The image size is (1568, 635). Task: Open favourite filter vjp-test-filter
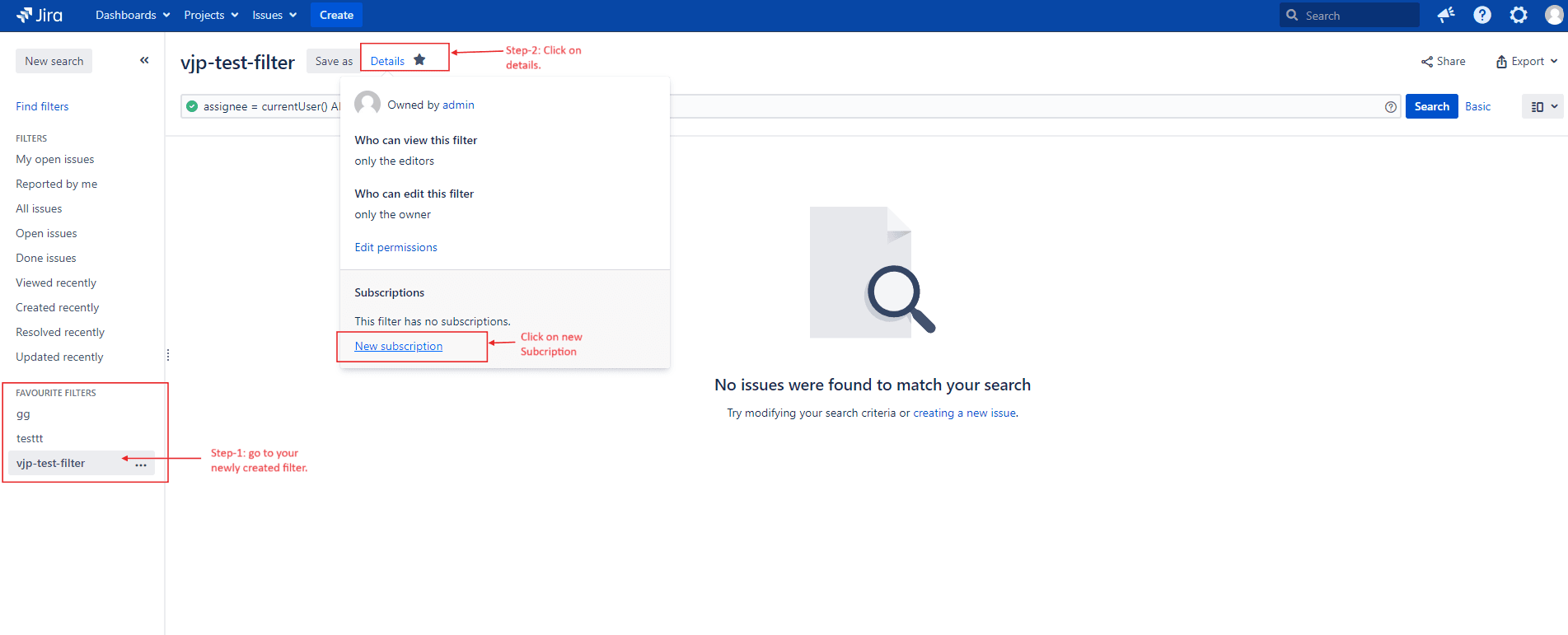(50, 463)
